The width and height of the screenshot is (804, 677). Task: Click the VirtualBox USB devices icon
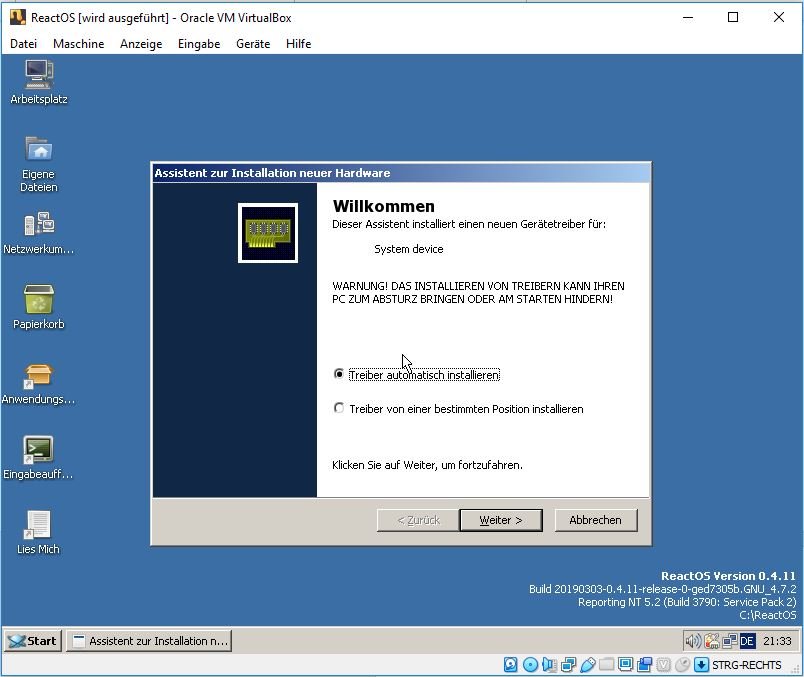coord(588,665)
